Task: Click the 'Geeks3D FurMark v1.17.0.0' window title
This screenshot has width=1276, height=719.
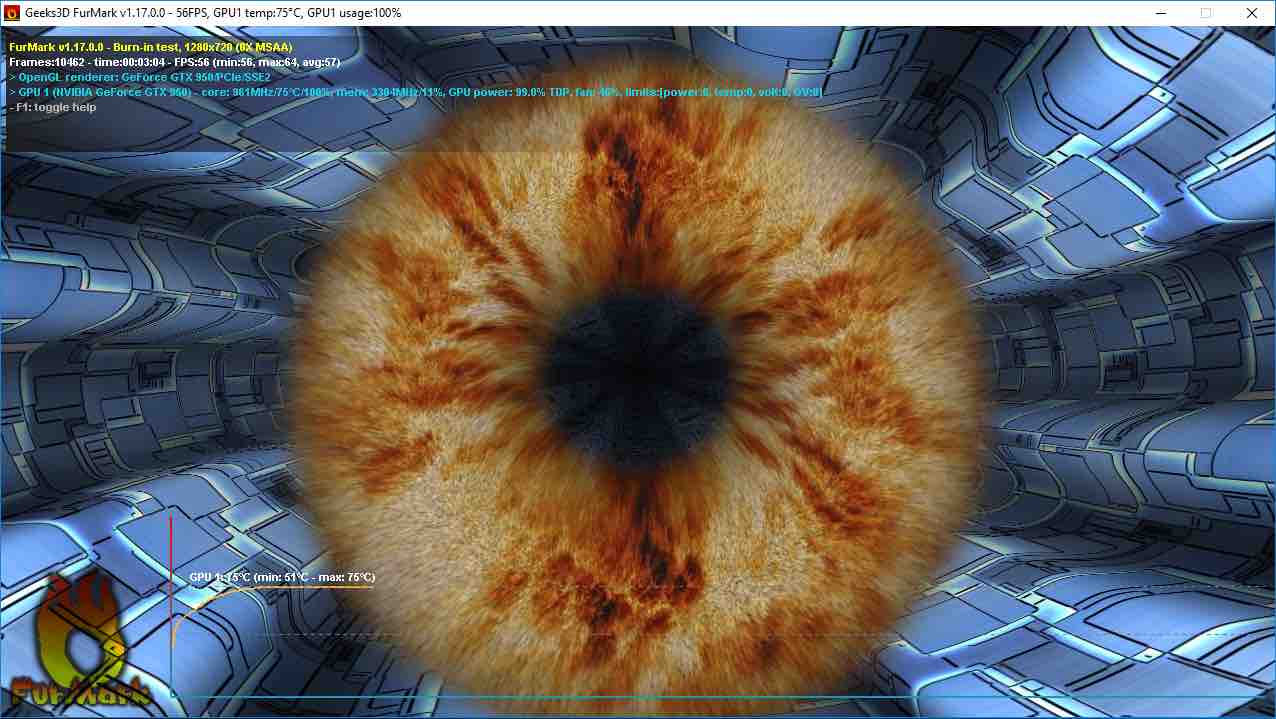Action: tap(215, 13)
